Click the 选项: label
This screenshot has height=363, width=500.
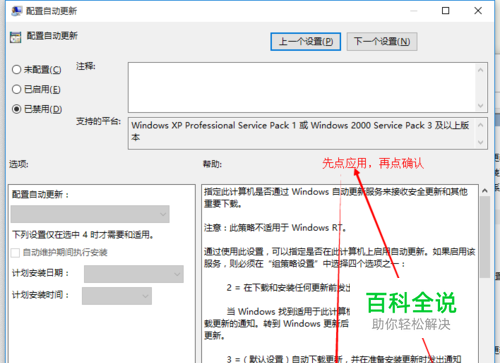pos(19,164)
